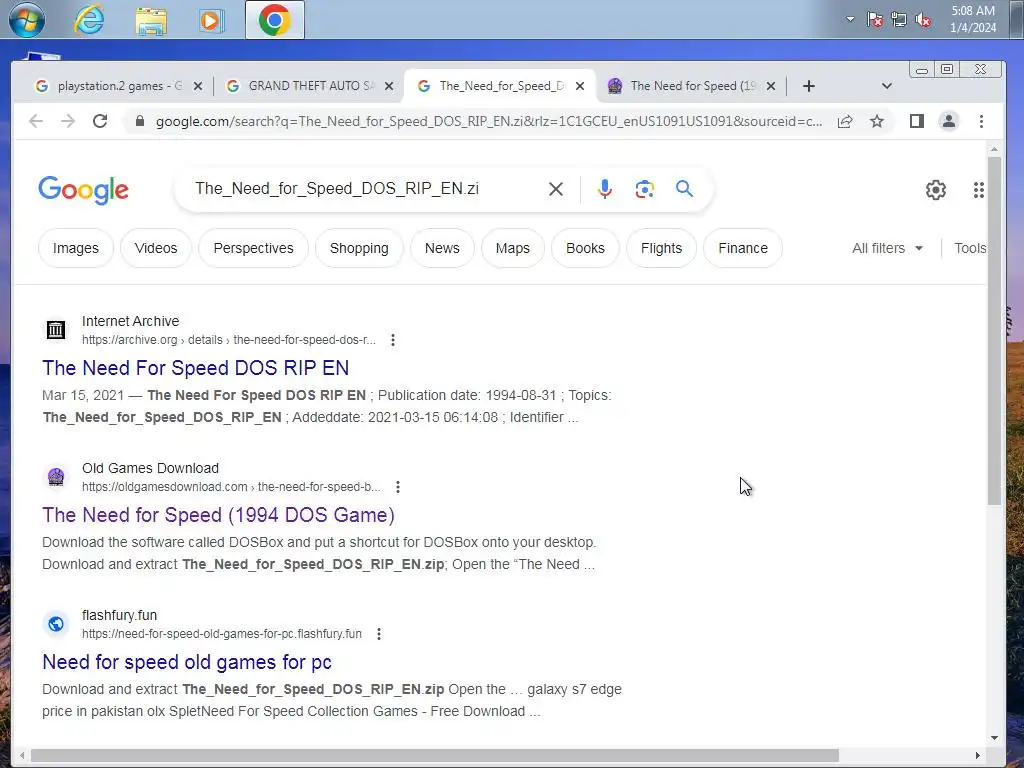1024x768 pixels.
Task: Open Windows Explorer folder icon in taskbar
Action: tap(151, 20)
